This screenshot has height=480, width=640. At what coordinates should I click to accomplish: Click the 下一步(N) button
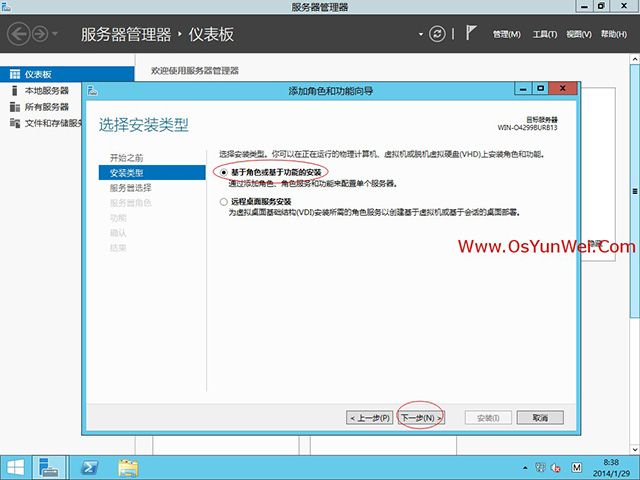click(x=420, y=417)
